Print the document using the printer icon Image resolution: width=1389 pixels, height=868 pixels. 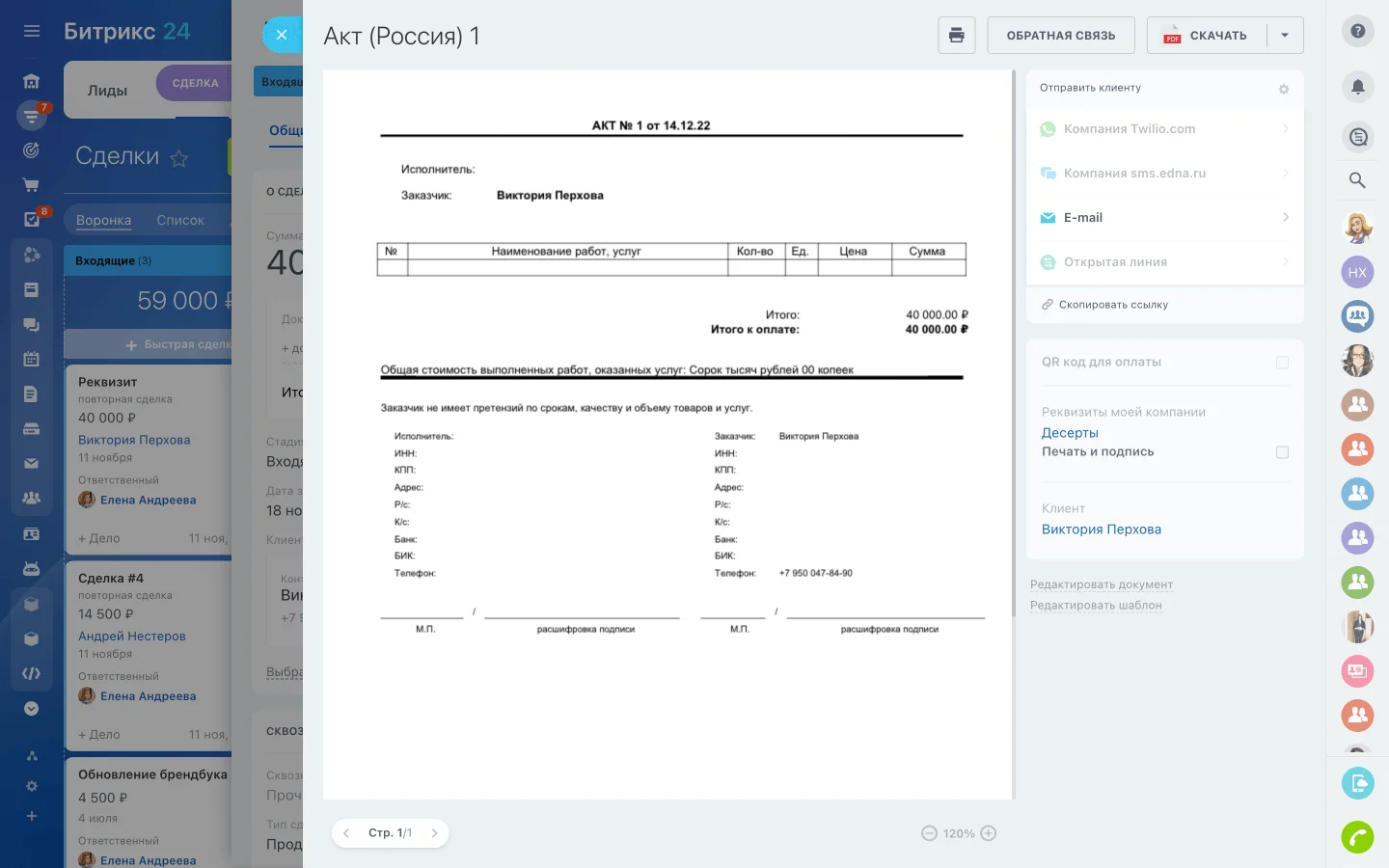point(956,35)
